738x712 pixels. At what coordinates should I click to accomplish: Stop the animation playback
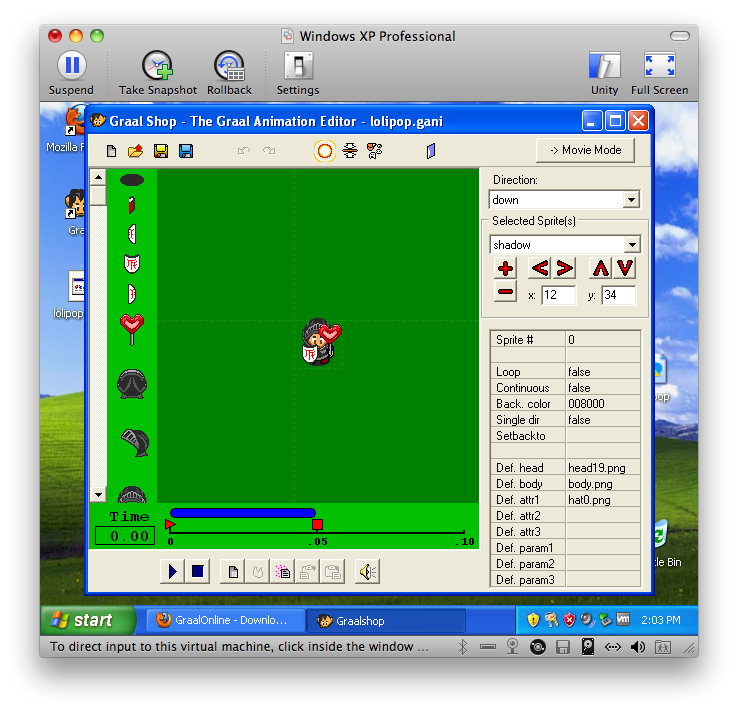(198, 571)
